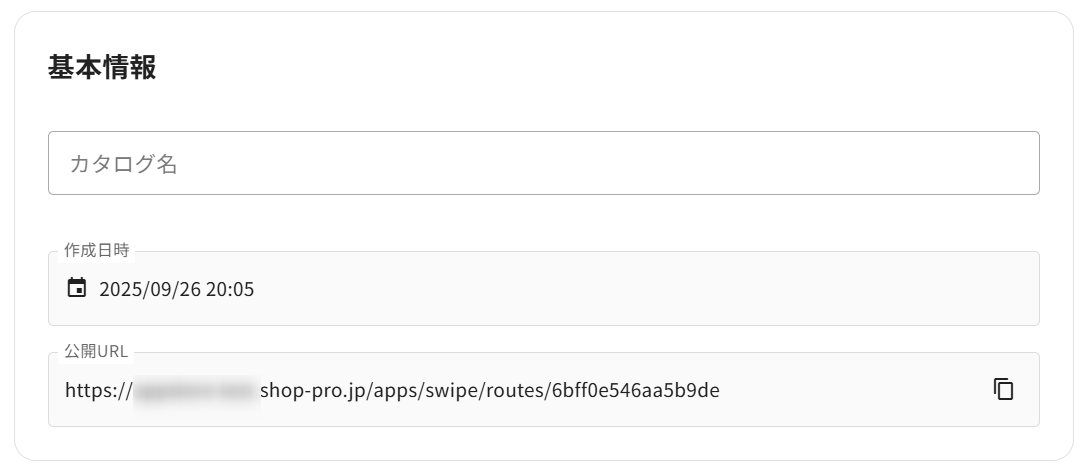Select the 基本情報 section heading
Viewport: 1086px width, 476px height.
coord(102,68)
